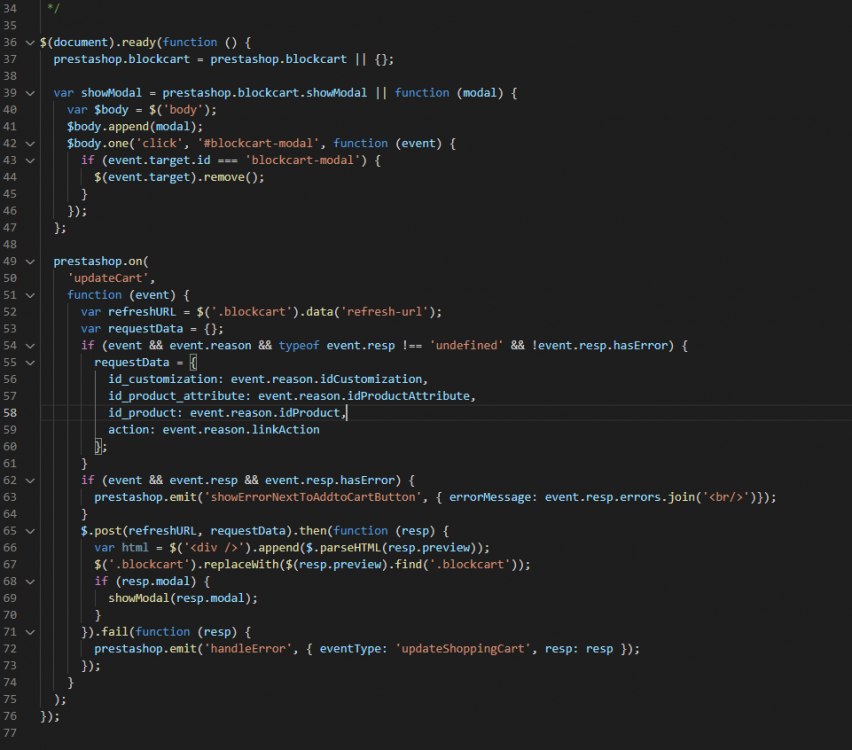Click event.resp.errors.join on line 63
852x750 pixels.
[x=620, y=497]
